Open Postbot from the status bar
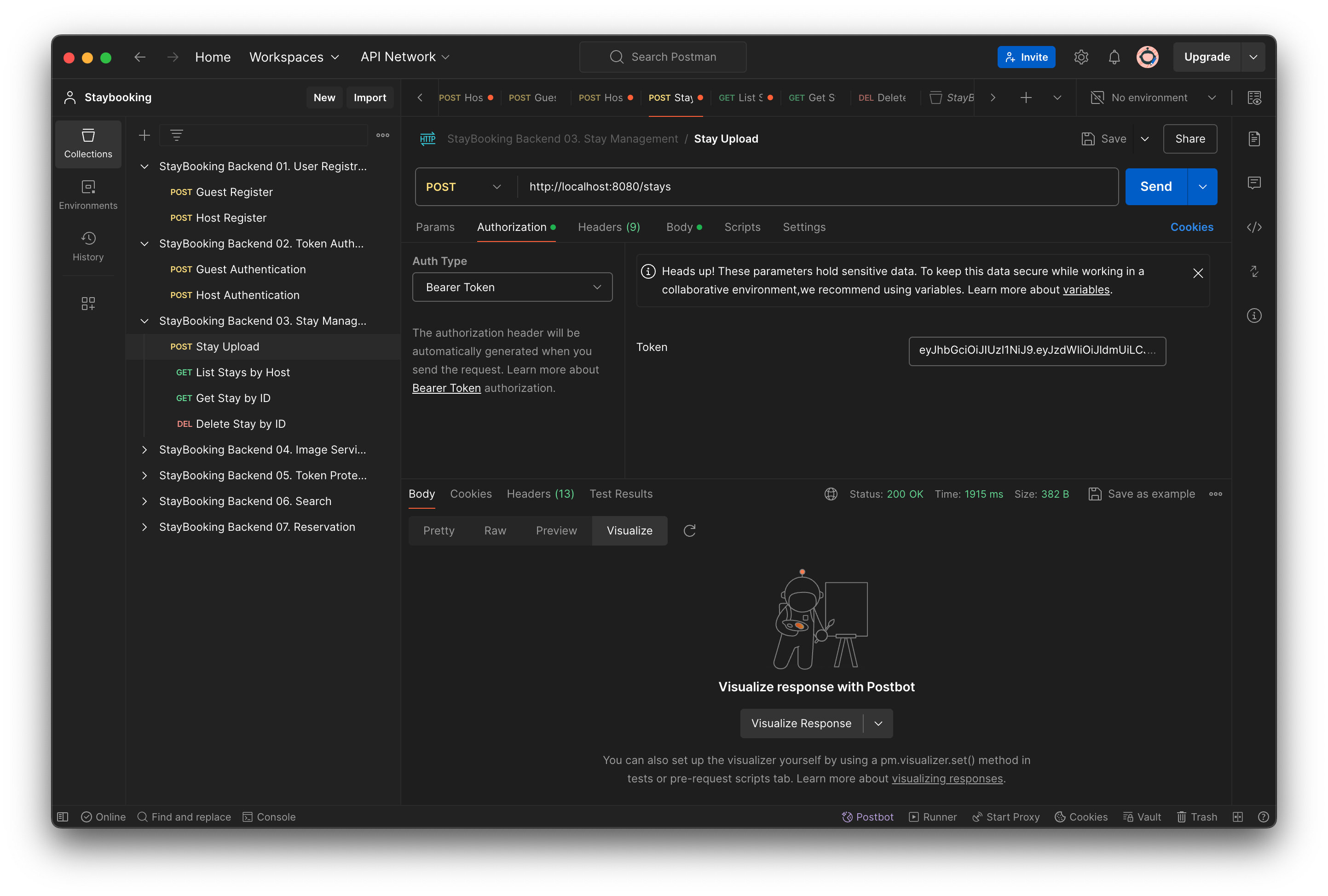 (867, 816)
